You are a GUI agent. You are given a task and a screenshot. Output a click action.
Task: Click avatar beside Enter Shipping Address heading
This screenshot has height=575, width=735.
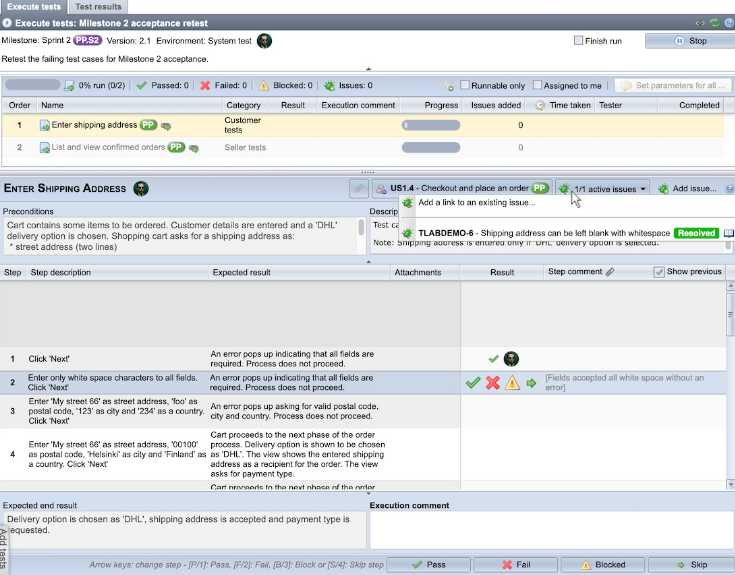(x=141, y=188)
